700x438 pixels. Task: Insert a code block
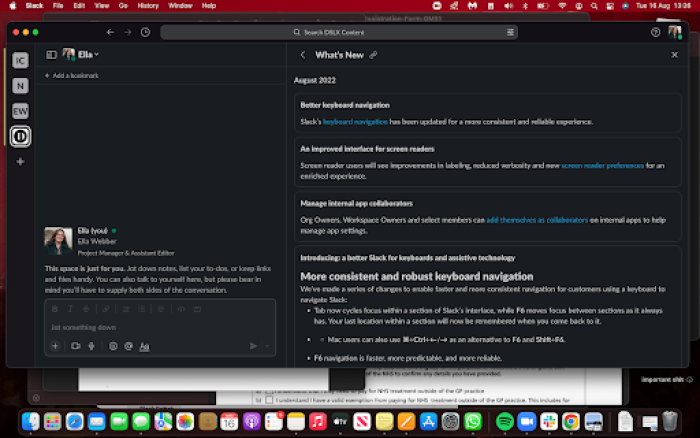click(197, 309)
